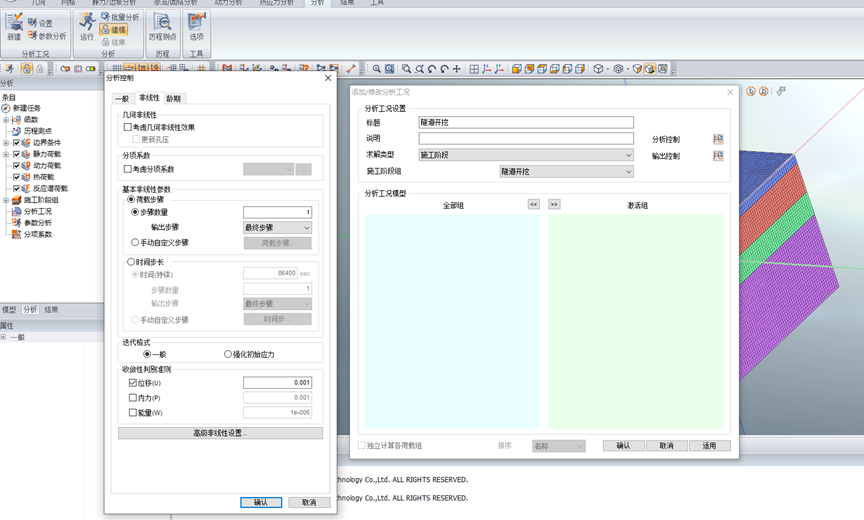Uncheck 动力荷载 tree checkbox

(x=16, y=165)
